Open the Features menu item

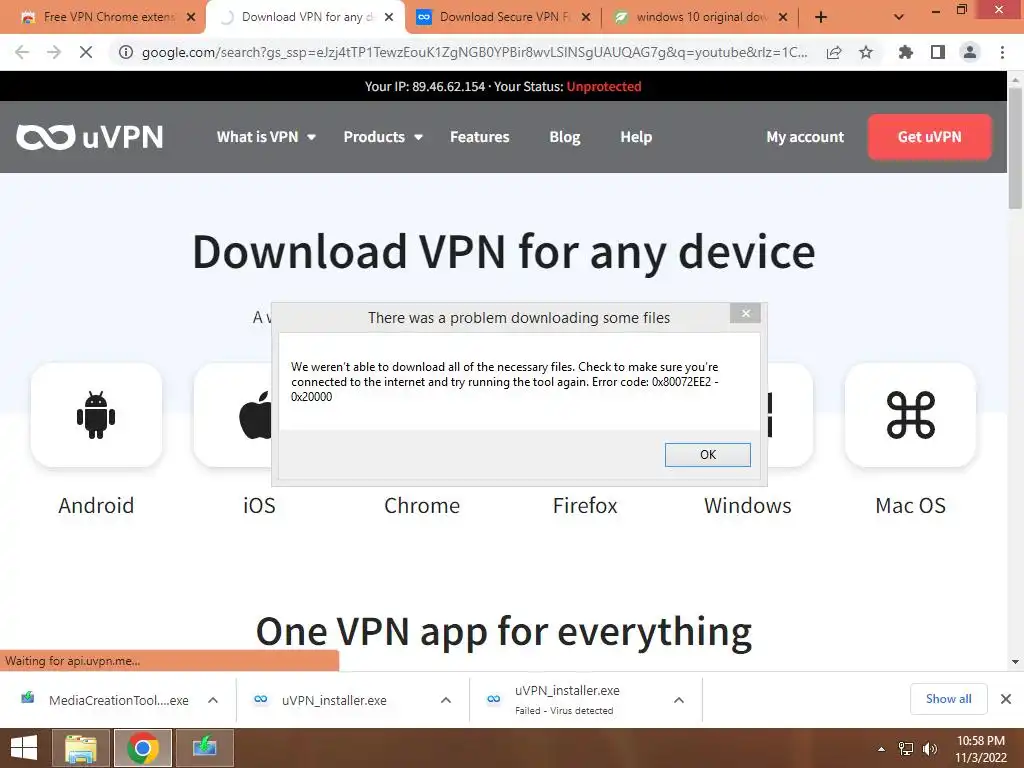pyautogui.click(x=479, y=137)
